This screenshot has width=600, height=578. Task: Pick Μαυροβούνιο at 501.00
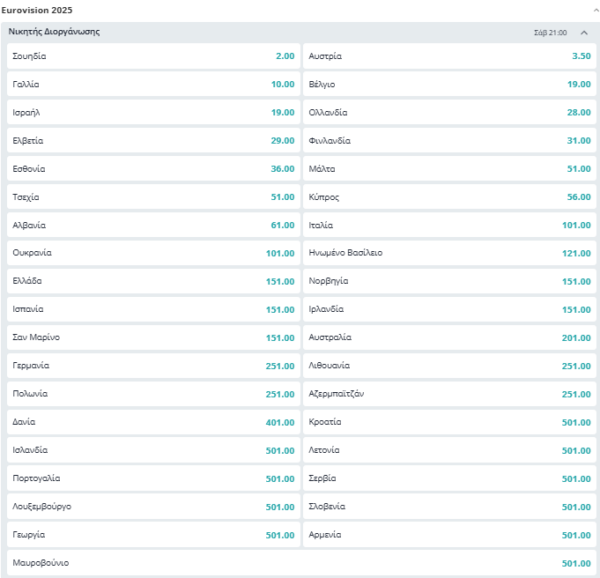(x=302, y=563)
